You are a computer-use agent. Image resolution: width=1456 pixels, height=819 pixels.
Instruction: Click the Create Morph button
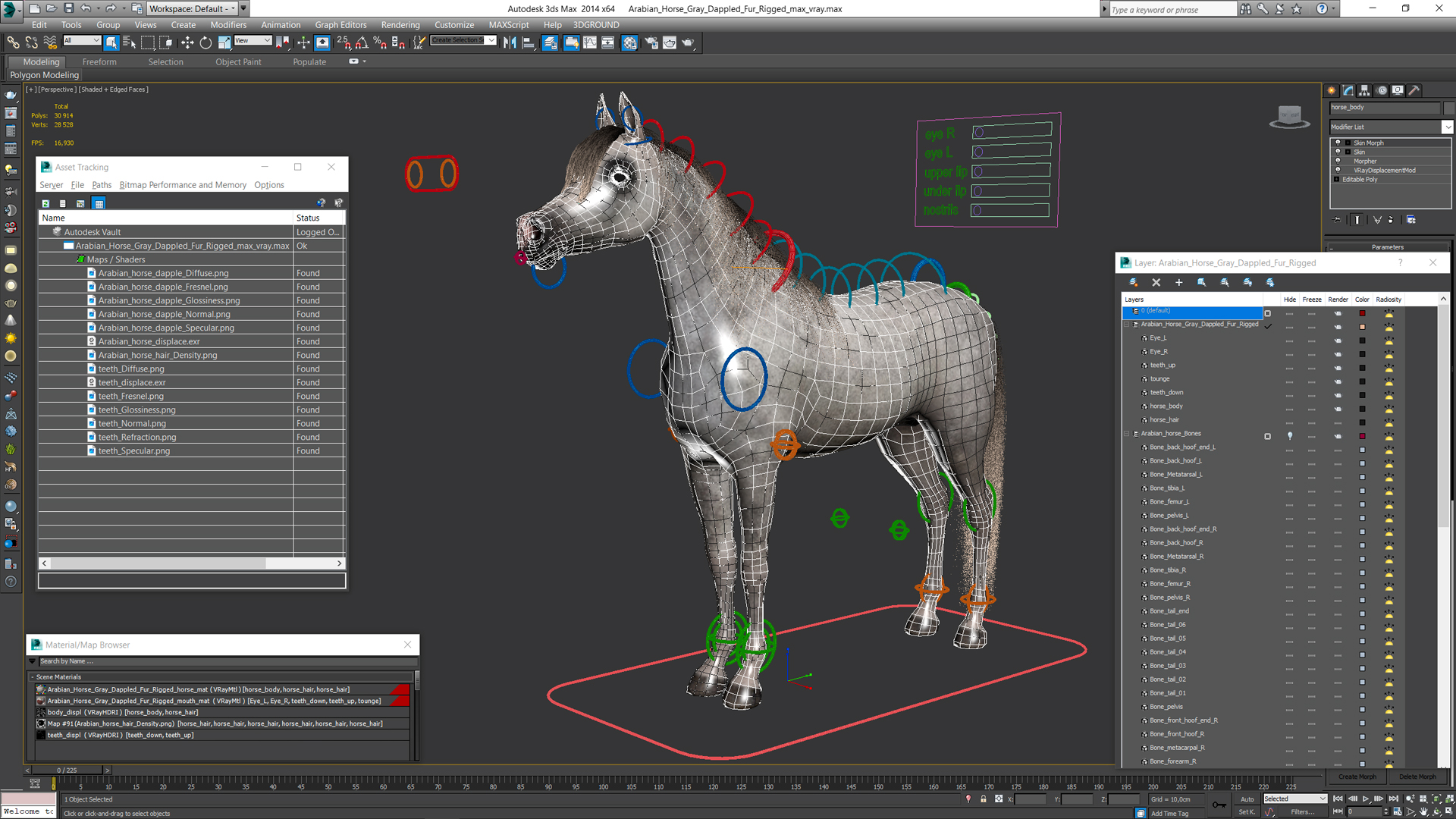point(1357,777)
